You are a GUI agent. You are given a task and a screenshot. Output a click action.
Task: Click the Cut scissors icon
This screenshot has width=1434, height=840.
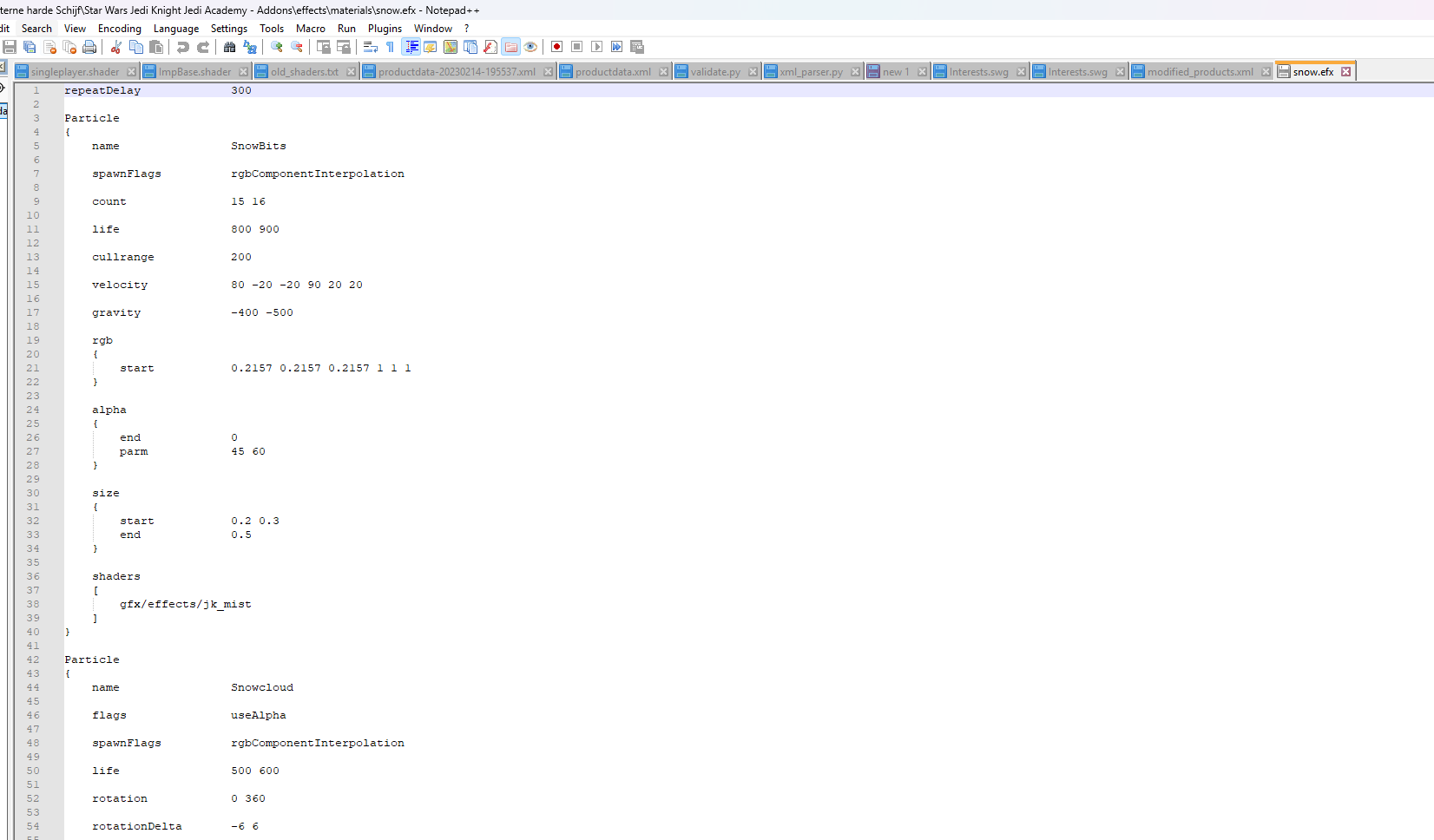[x=115, y=47]
